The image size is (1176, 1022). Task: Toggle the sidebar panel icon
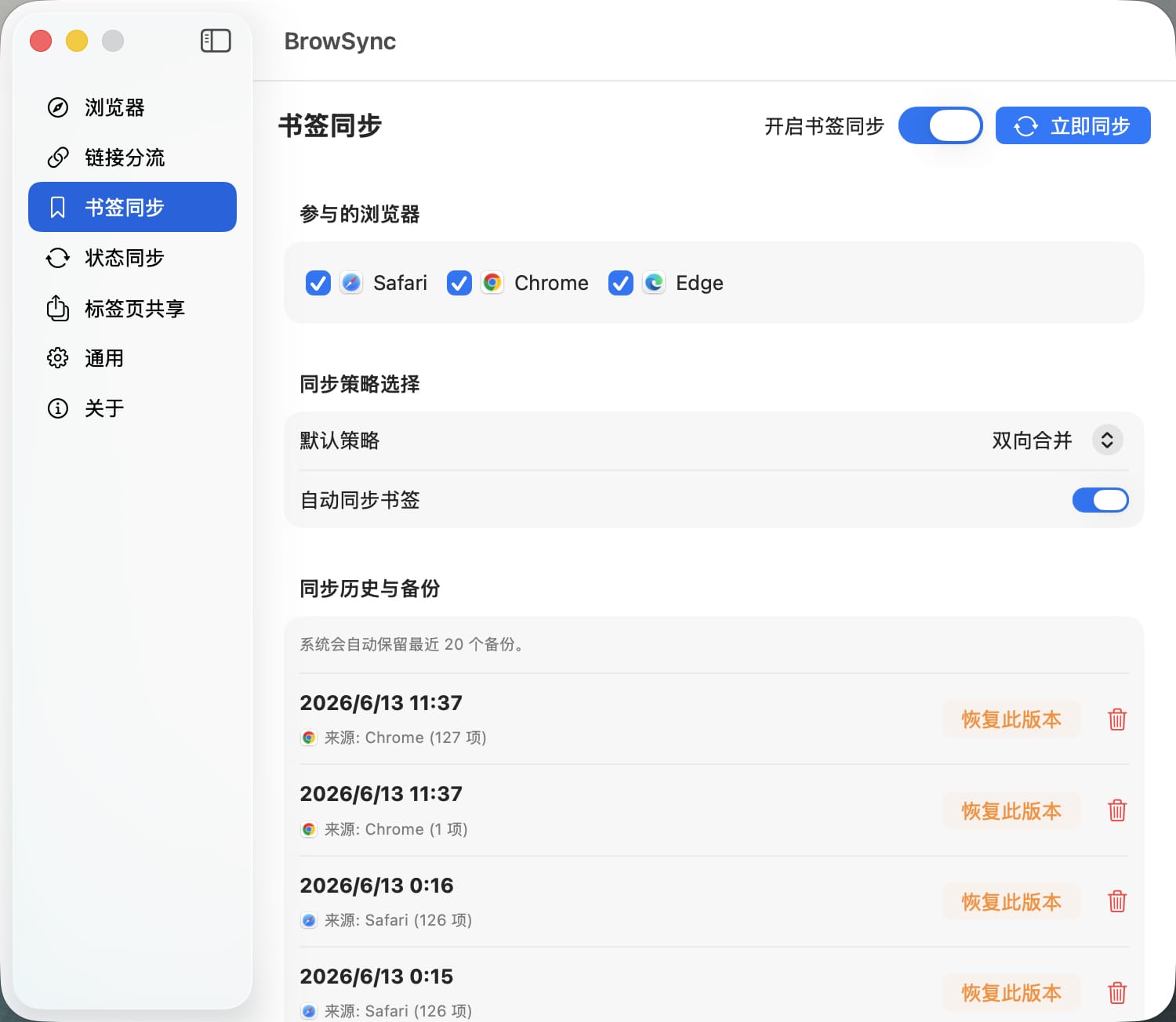click(216, 41)
